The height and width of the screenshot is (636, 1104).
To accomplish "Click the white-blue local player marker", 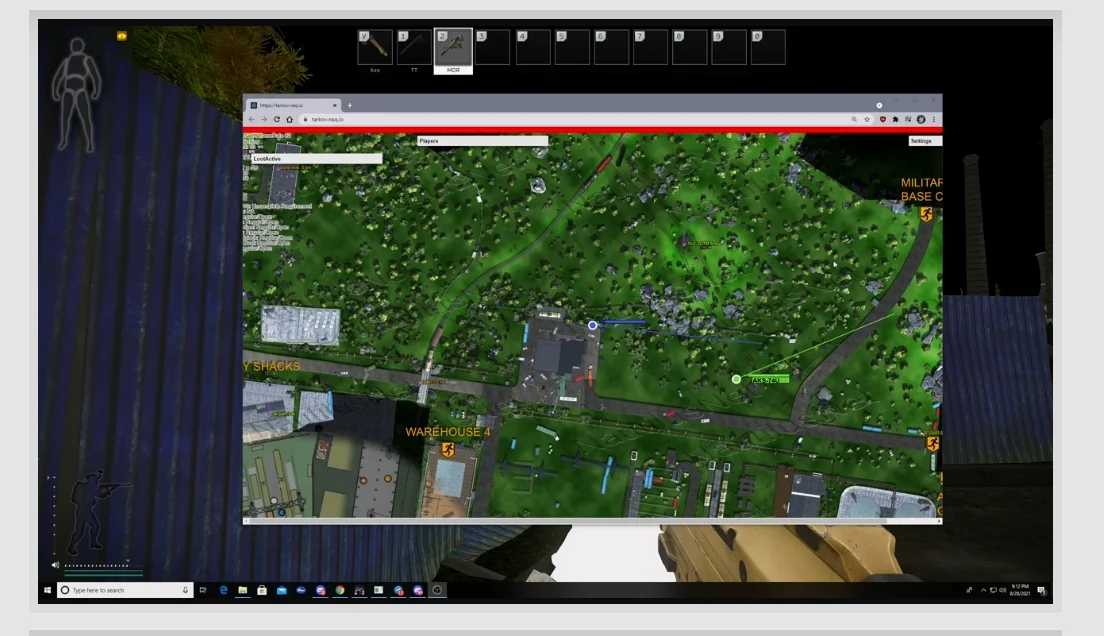I will pos(593,325).
